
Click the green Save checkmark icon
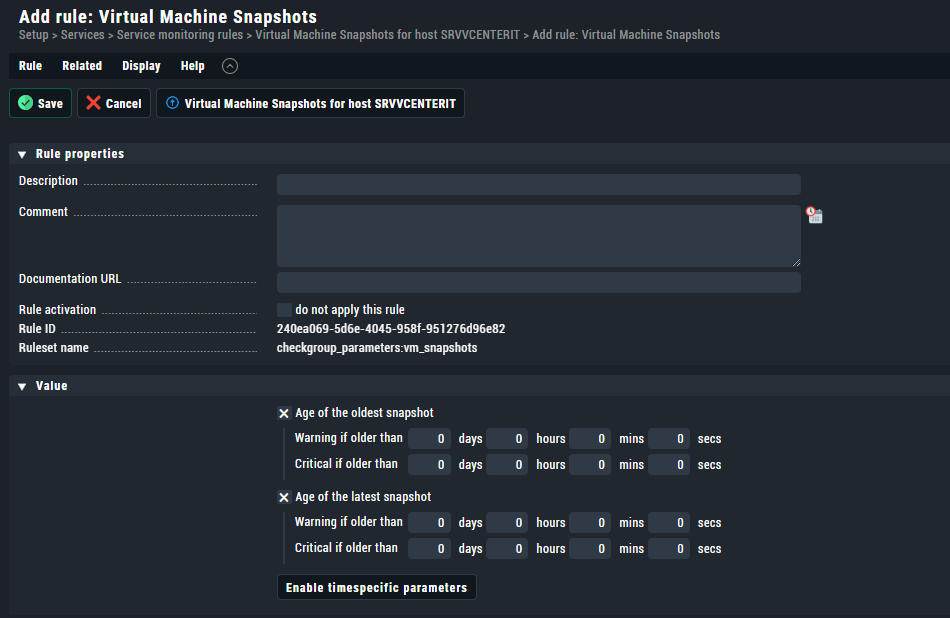(25, 103)
